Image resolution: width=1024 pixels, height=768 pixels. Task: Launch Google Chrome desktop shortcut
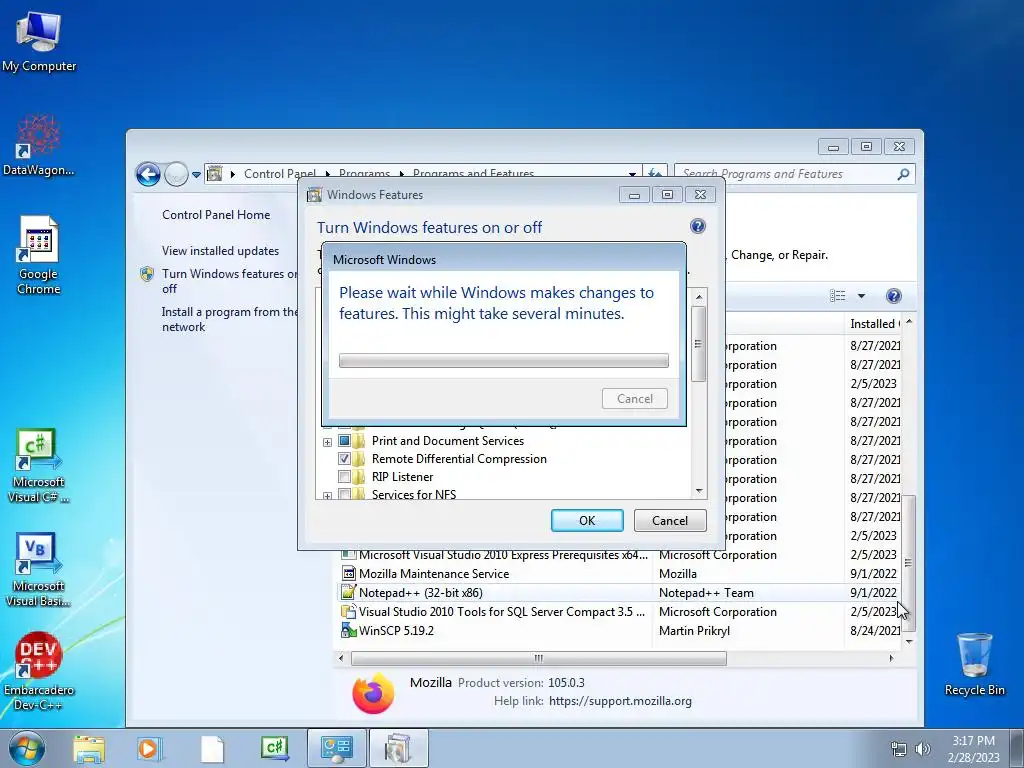39,255
